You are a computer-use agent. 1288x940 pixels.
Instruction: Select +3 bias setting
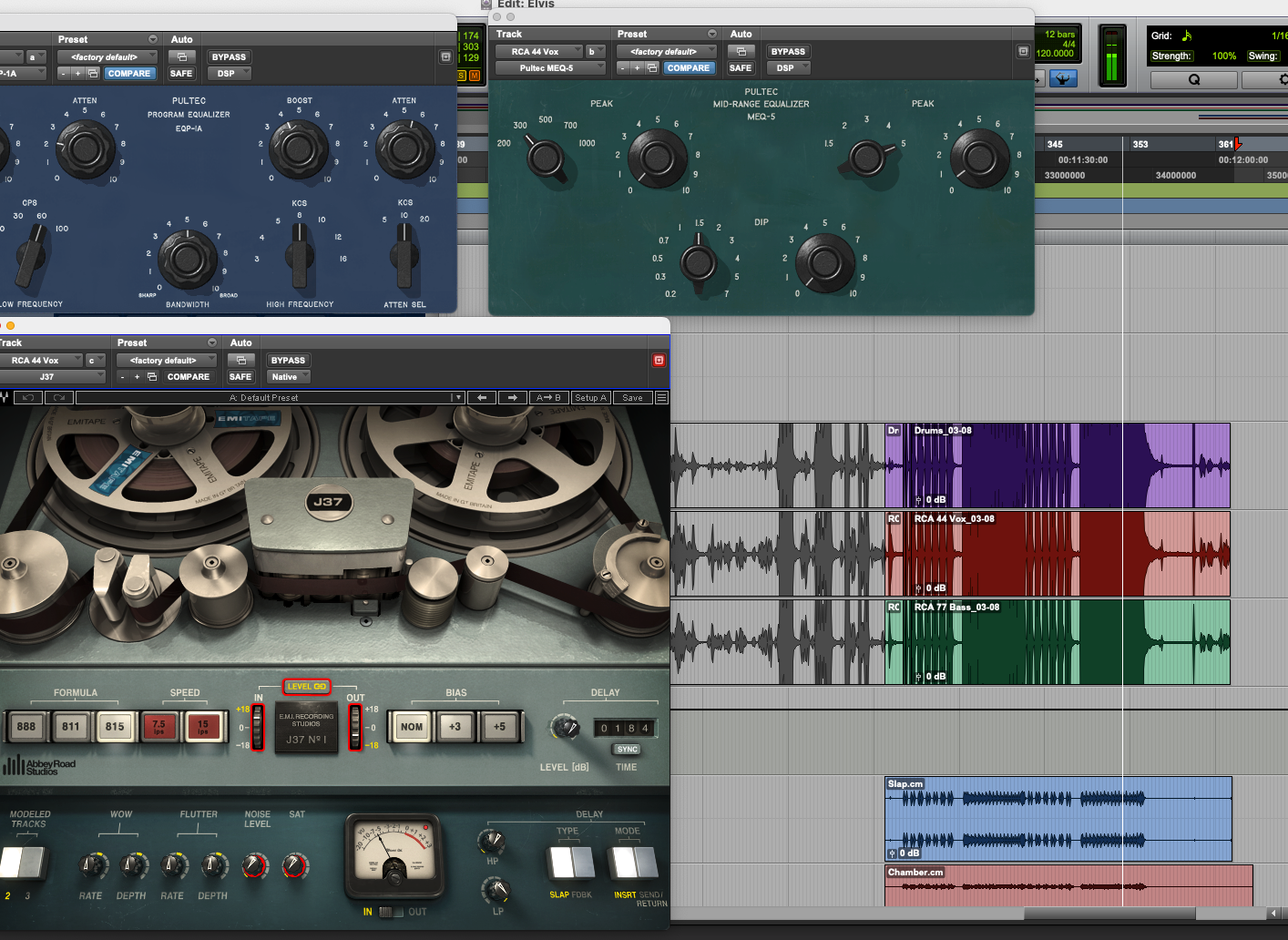455,727
